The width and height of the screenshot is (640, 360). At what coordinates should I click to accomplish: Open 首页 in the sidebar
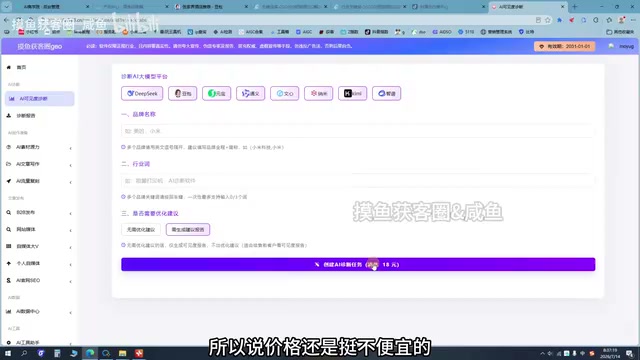21,67
